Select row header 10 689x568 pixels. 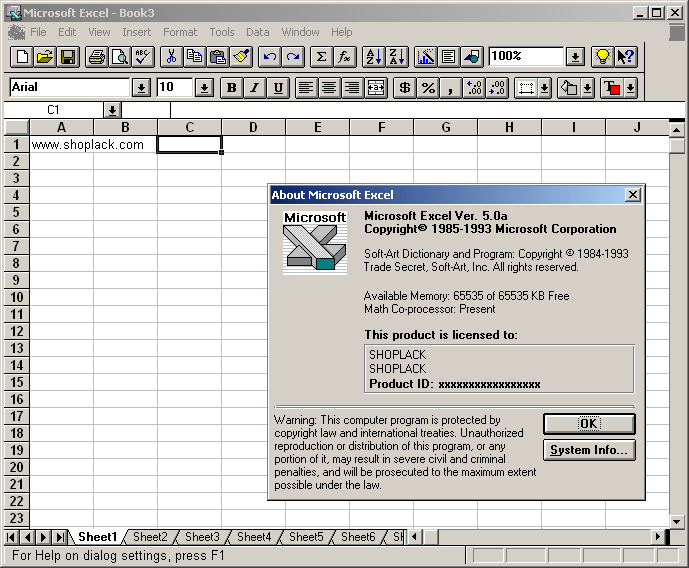point(17,297)
